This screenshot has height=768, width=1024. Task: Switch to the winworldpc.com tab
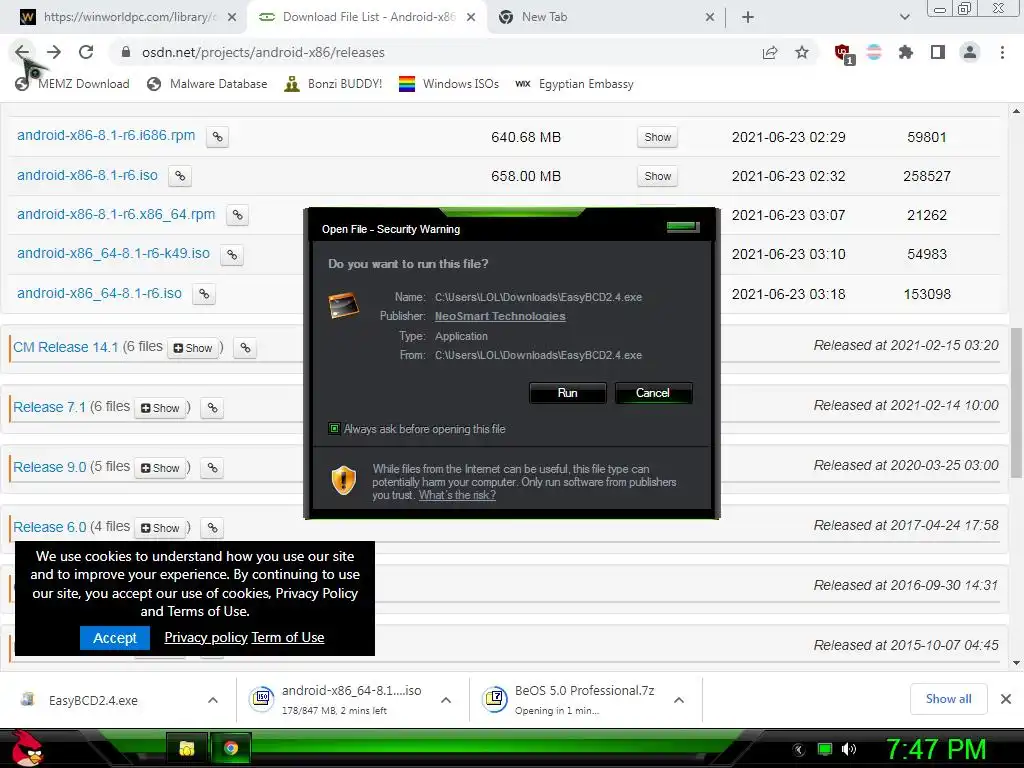[128, 17]
